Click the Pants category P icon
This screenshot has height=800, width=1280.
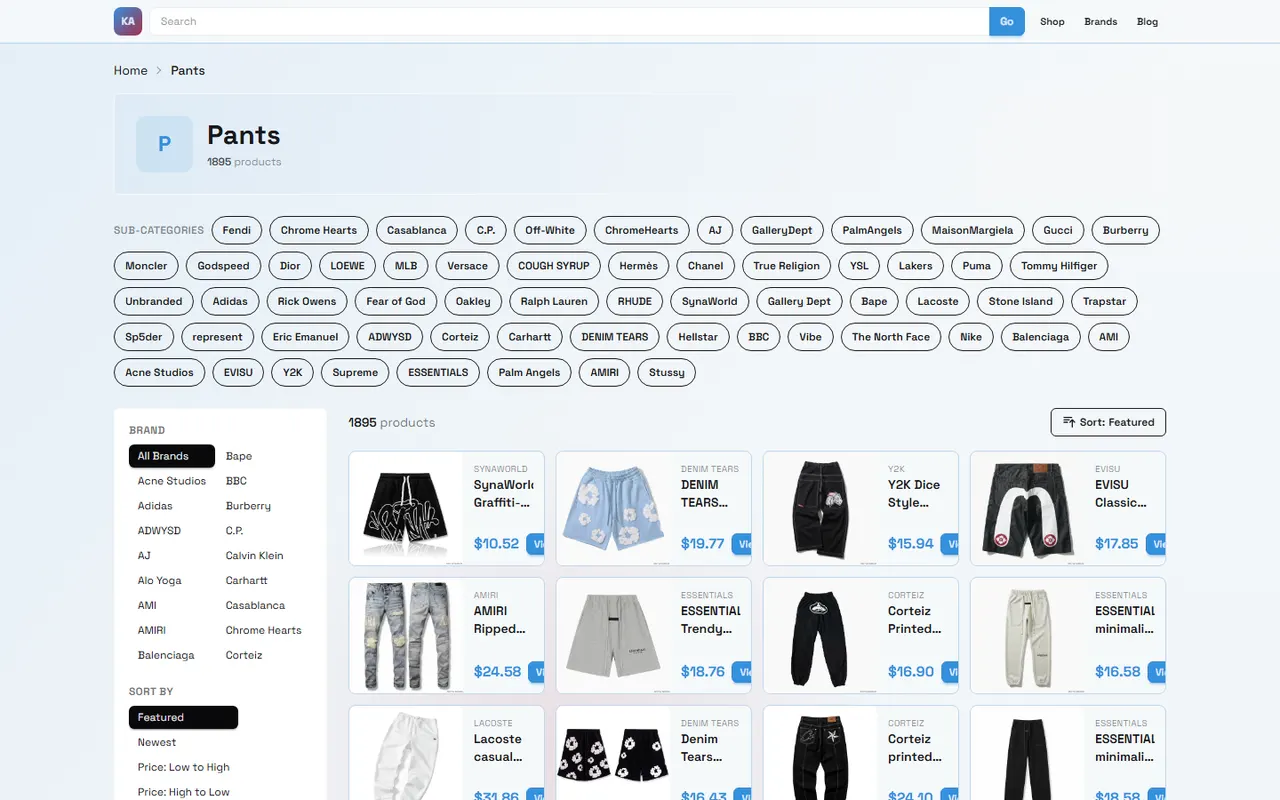(x=164, y=144)
